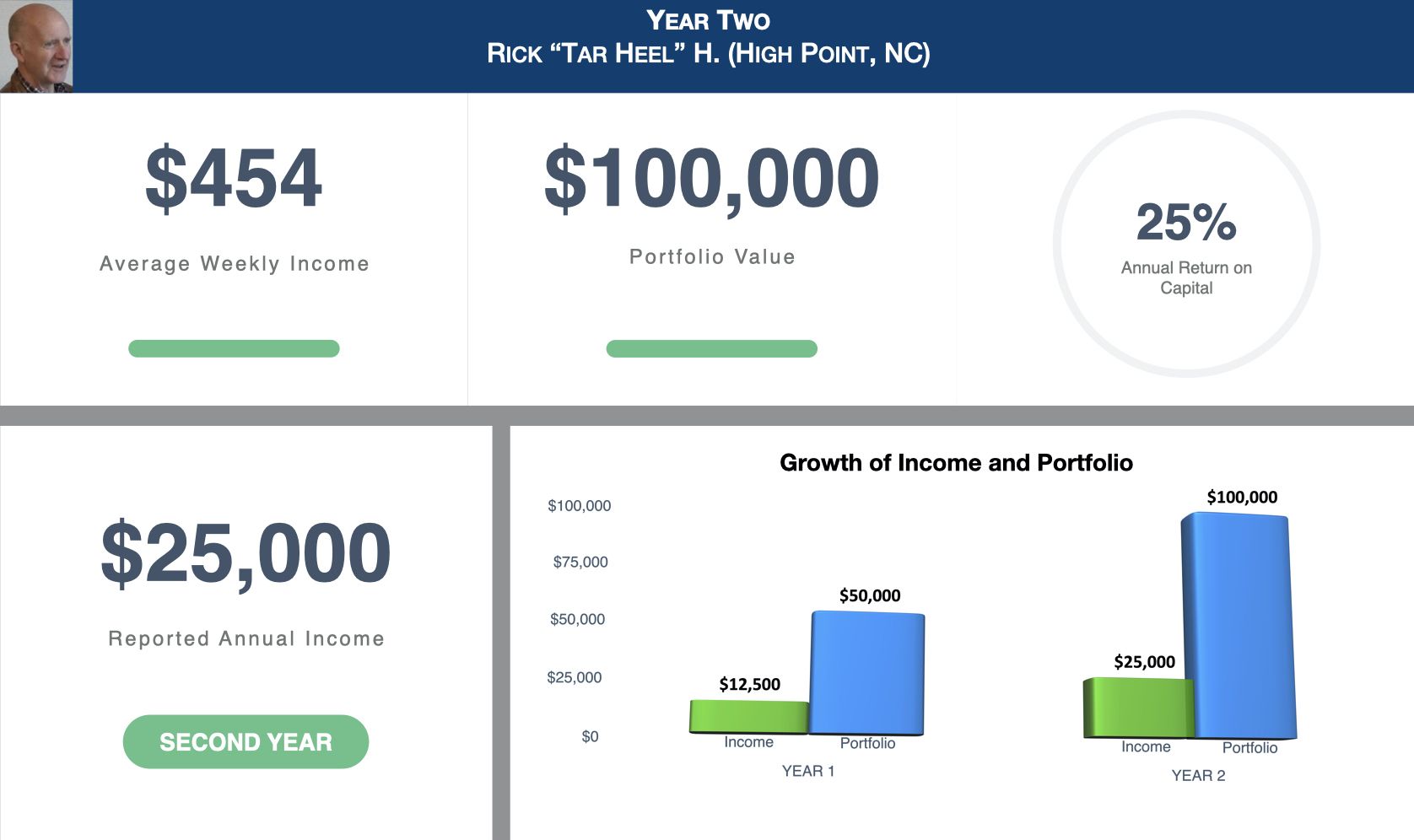Screen dimensions: 1414x840
Task: Click the Year 1 green Income bar
Action: click(x=748, y=717)
